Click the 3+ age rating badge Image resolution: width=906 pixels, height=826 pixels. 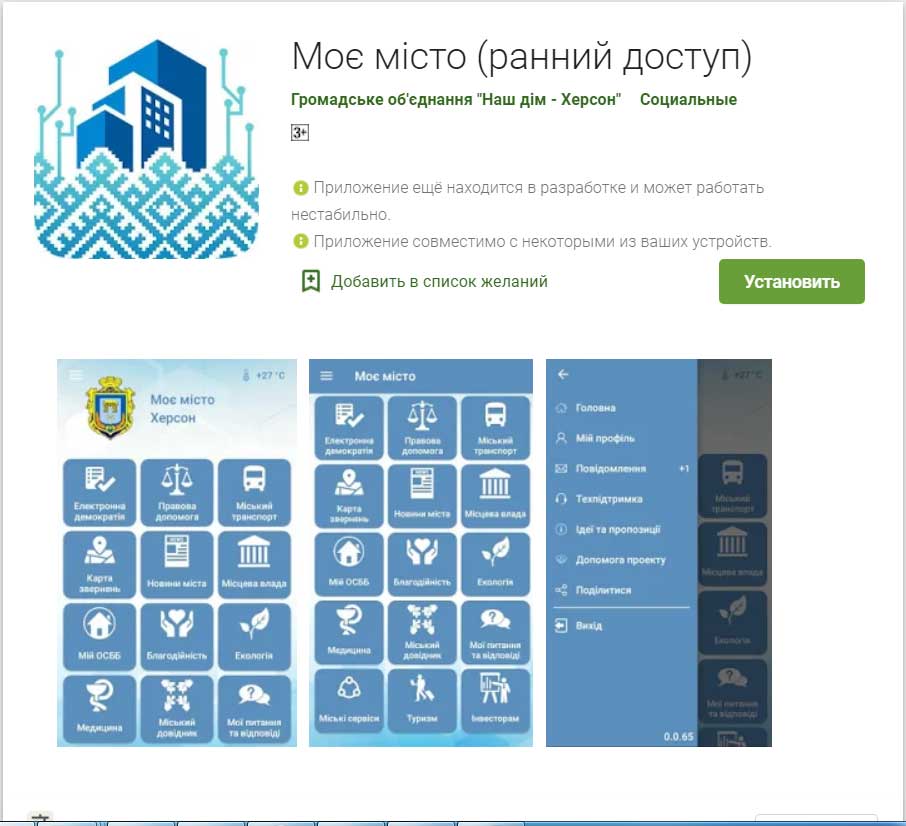click(299, 133)
